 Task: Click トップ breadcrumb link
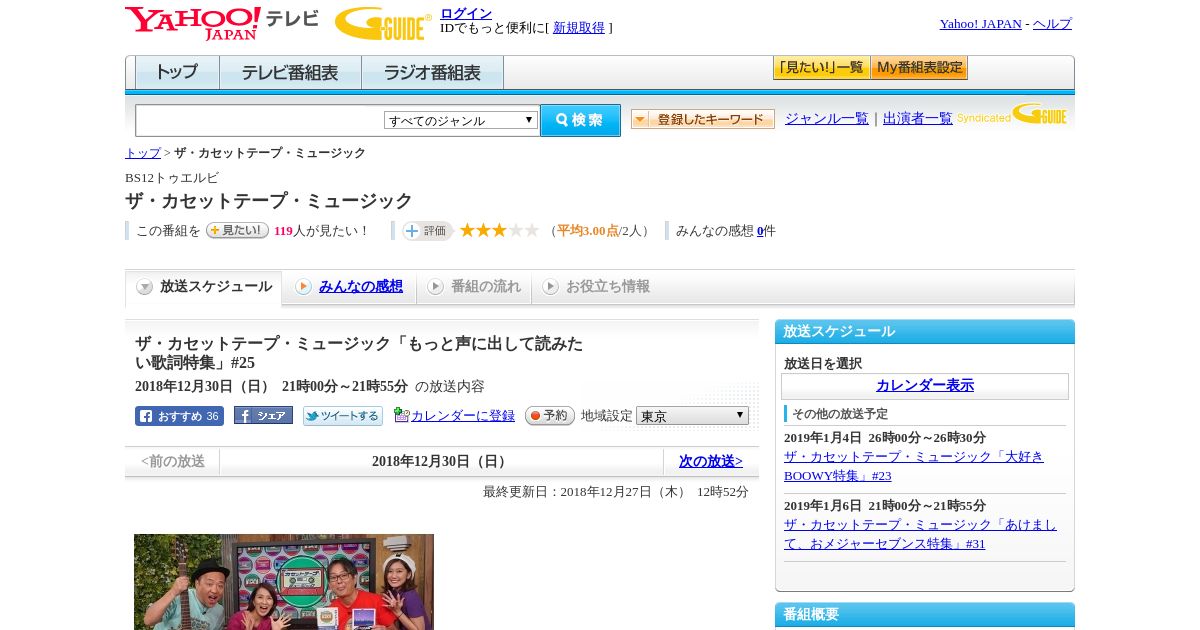click(143, 153)
